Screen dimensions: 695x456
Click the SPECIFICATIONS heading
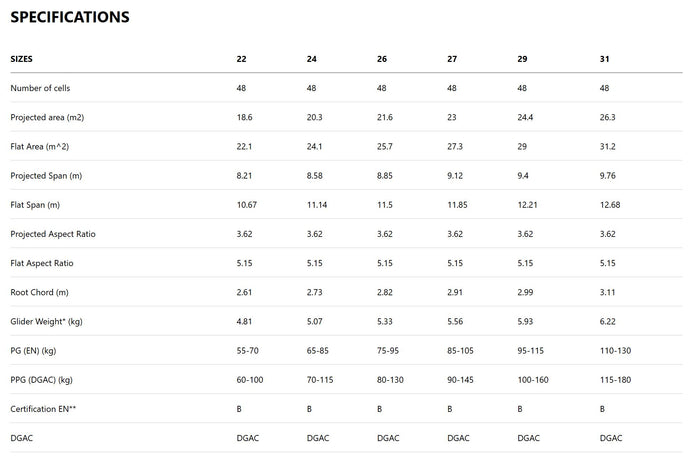[70, 17]
